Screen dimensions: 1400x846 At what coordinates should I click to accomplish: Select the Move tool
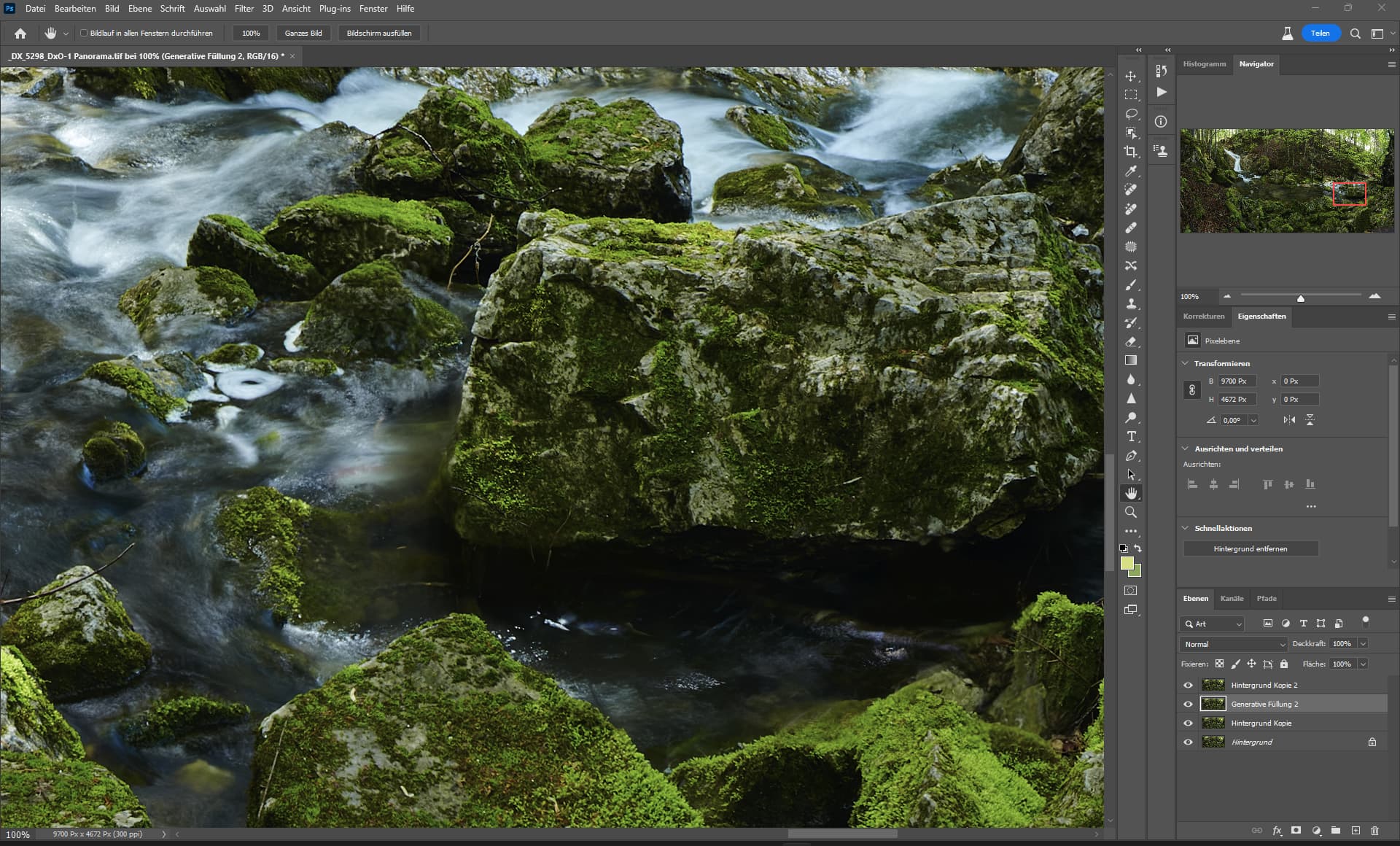pyautogui.click(x=1131, y=76)
